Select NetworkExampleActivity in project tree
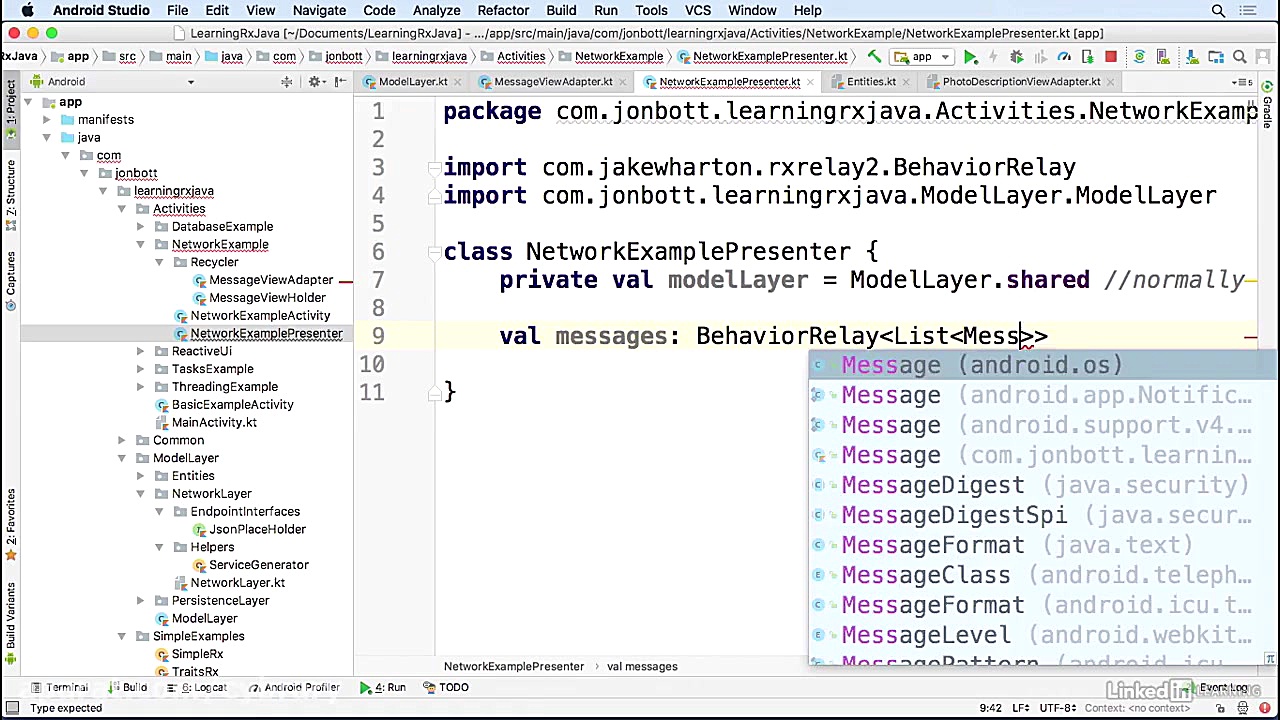Screen dimensions: 1280x720 [x=260, y=316]
